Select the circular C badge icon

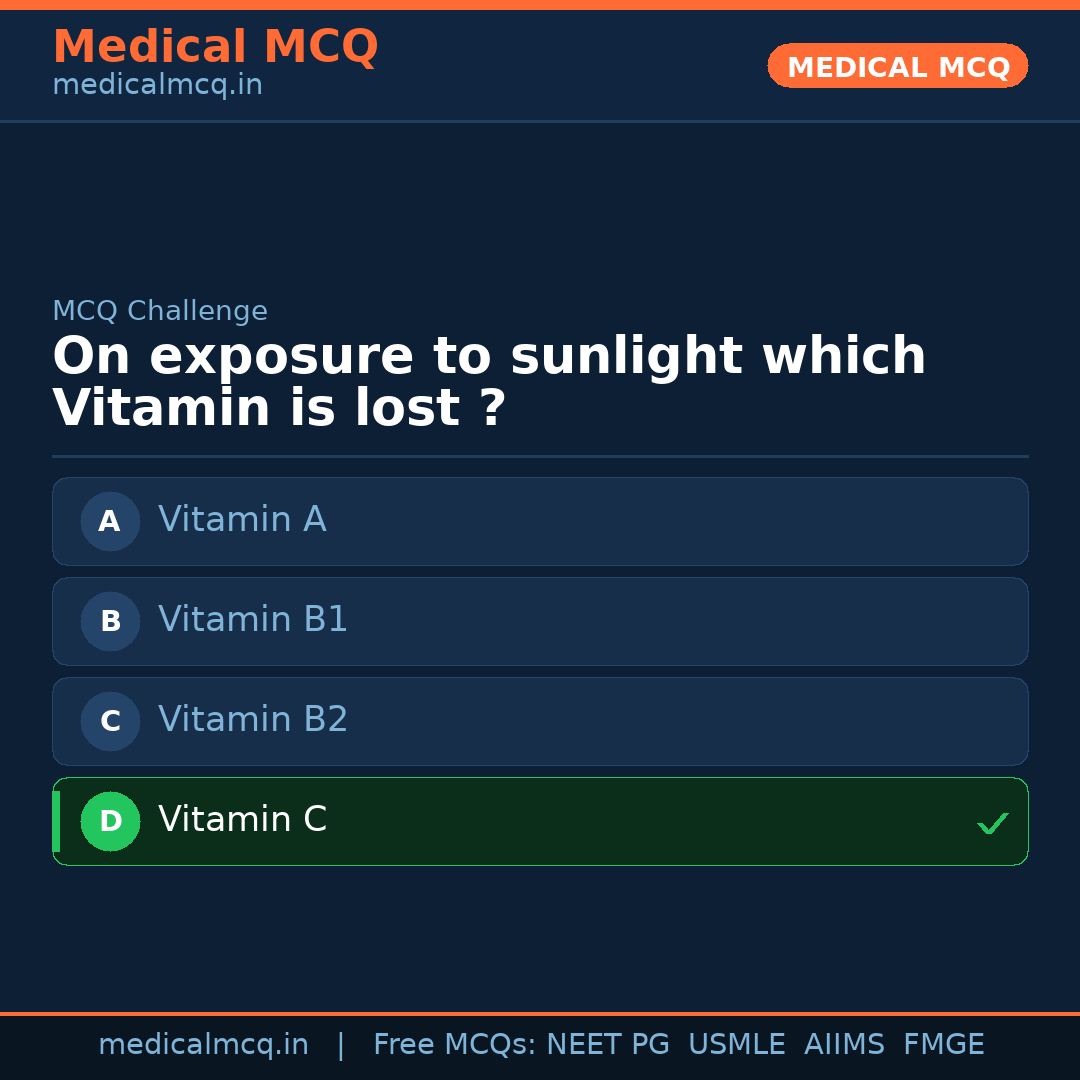pyautogui.click(x=110, y=721)
